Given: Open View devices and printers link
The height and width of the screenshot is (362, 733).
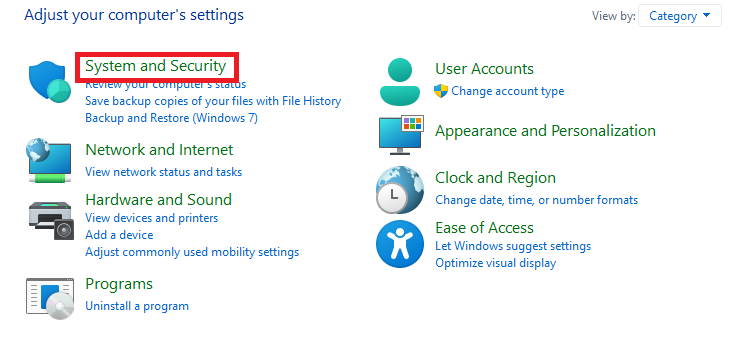Looking at the screenshot, I should coord(151,218).
